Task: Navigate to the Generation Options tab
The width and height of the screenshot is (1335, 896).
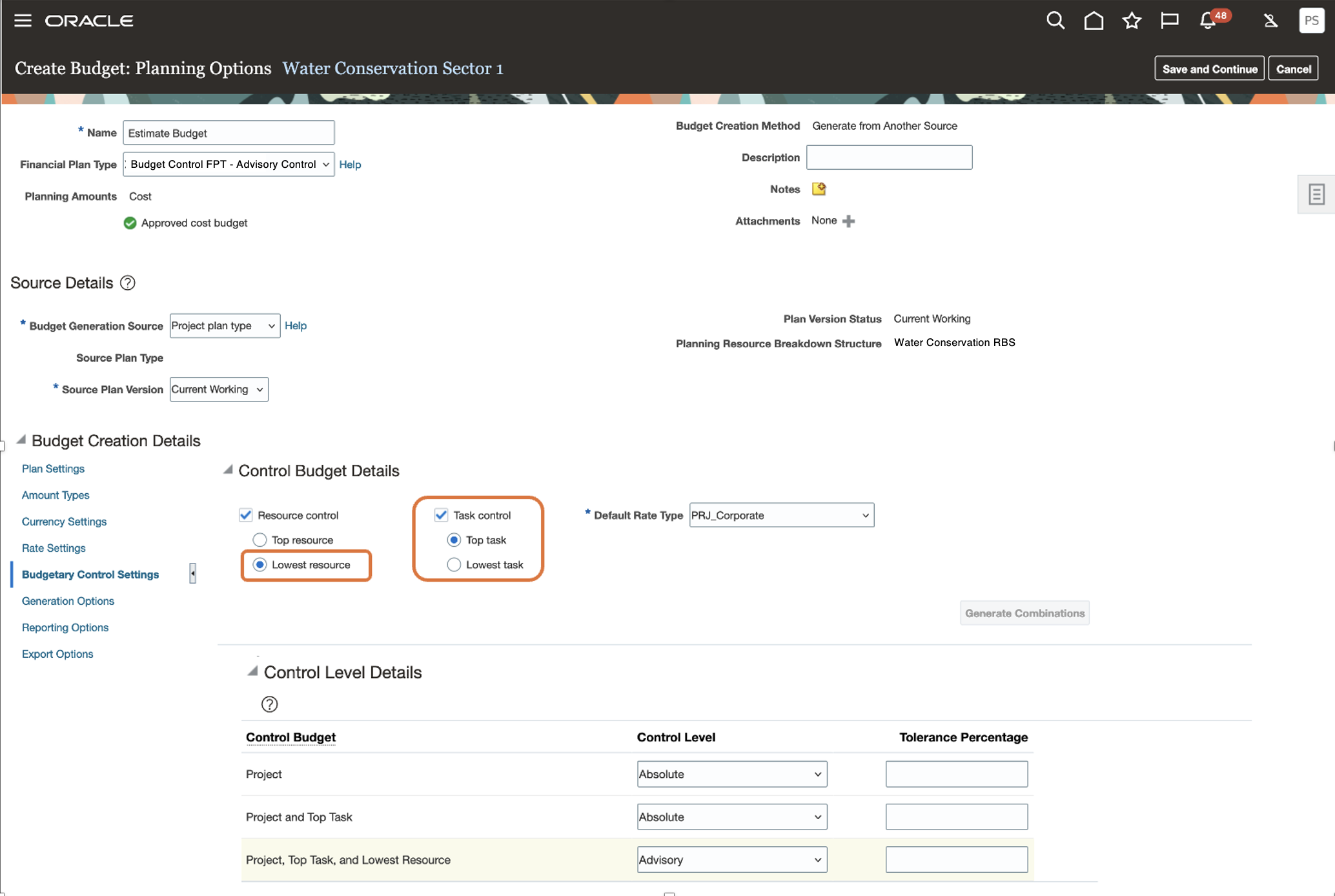Action: pos(68,600)
